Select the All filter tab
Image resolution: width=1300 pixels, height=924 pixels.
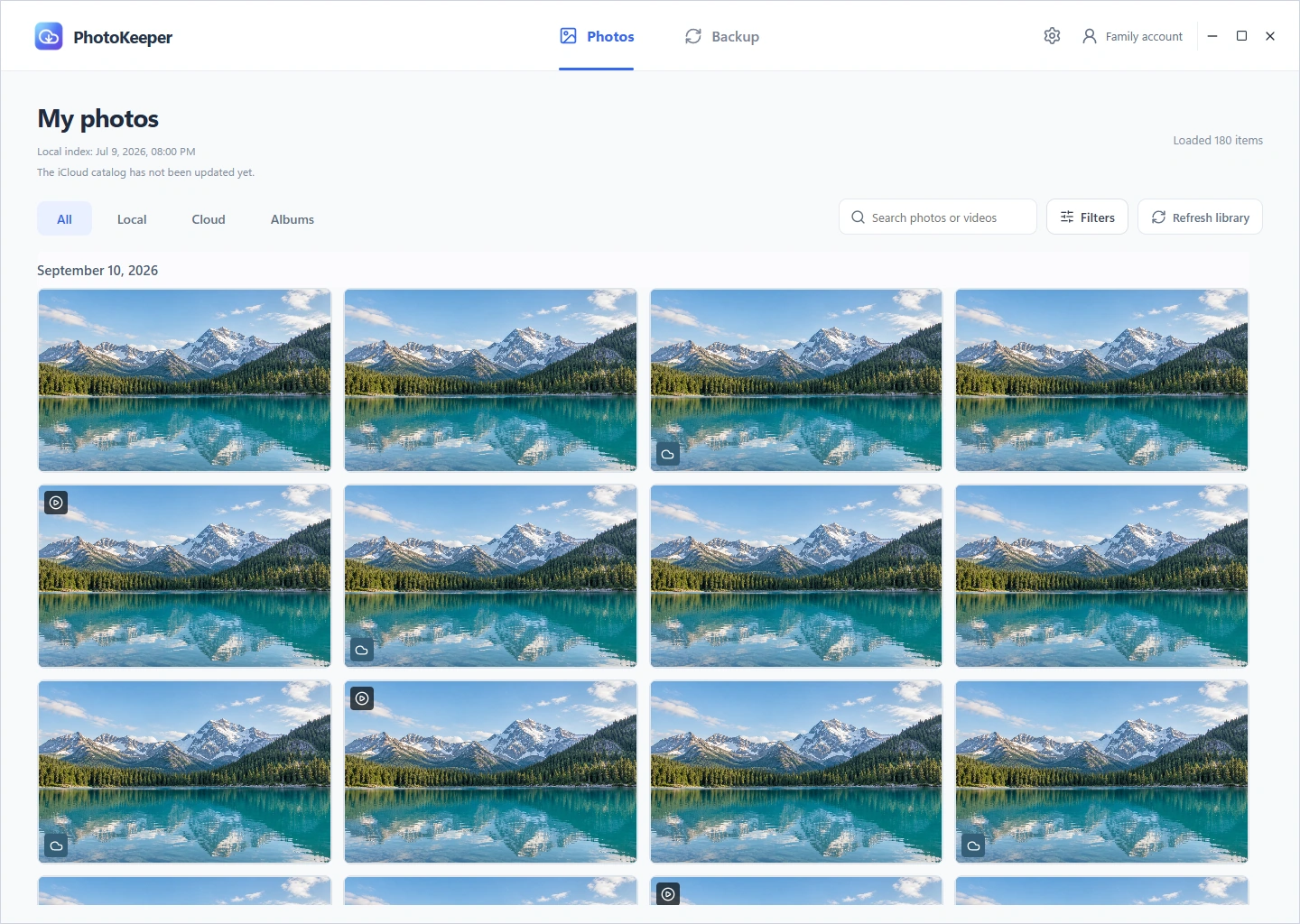click(x=64, y=218)
